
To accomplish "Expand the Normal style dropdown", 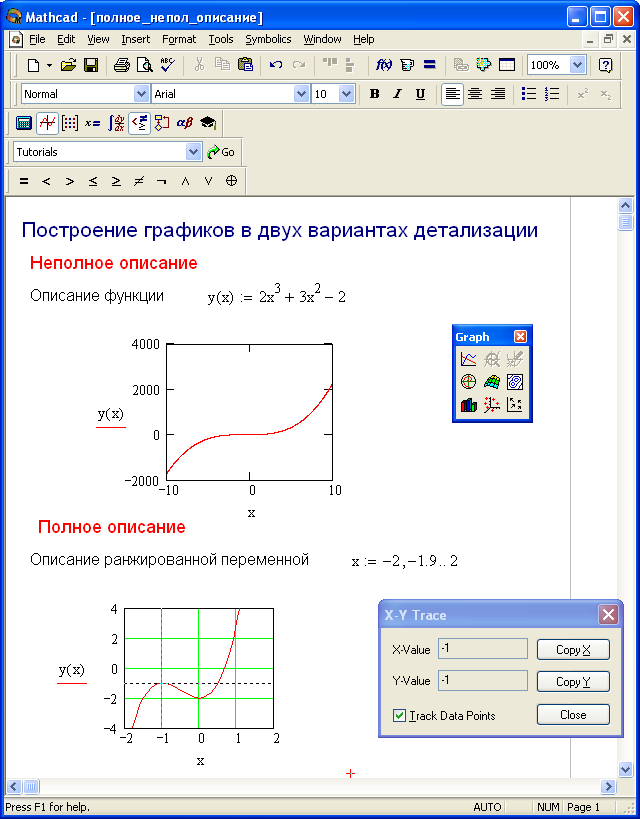I will (x=141, y=94).
